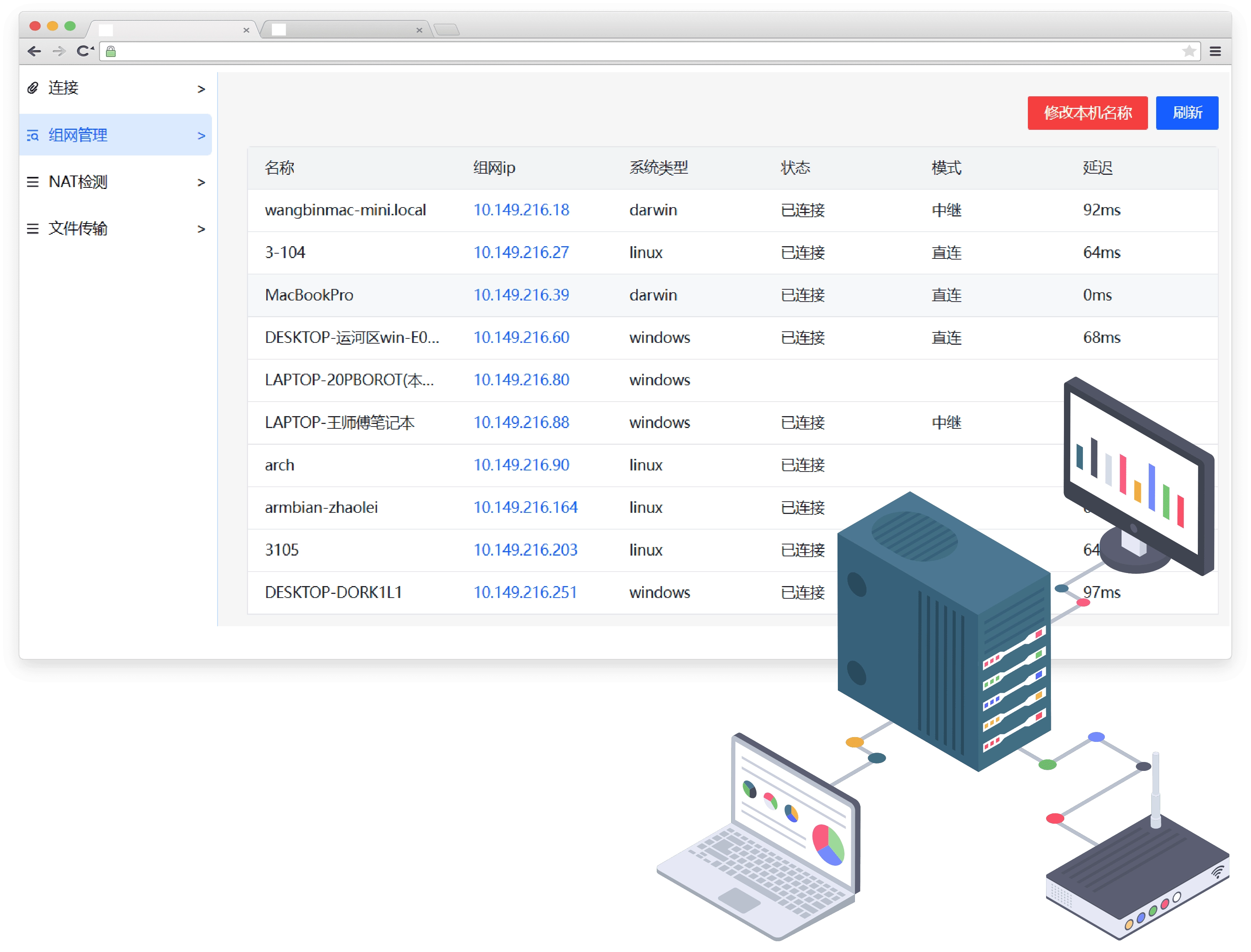Select the 组网管理 sidebar menu item
This screenshot has width=1251, height=952.
[x=78, y=135]
